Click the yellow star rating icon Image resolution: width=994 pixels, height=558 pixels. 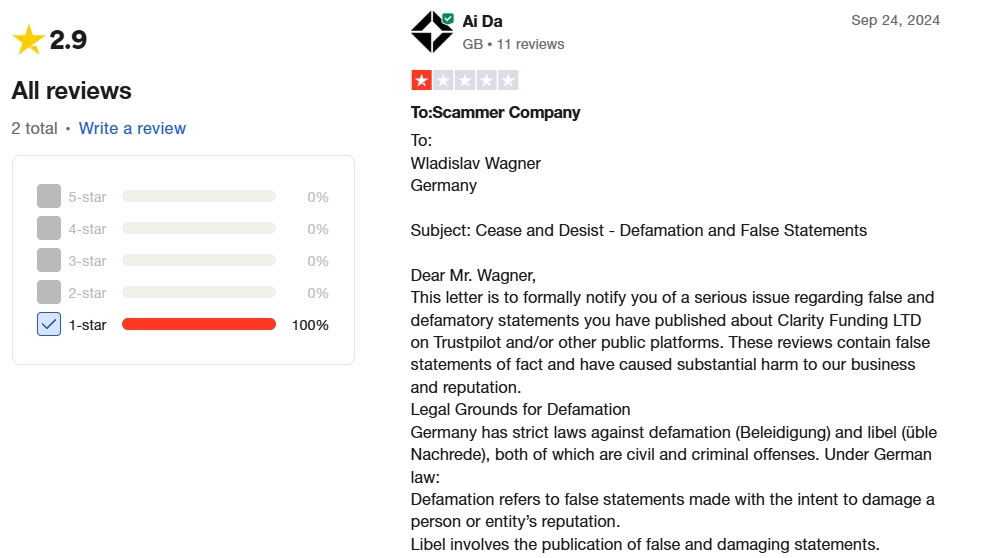point(29,39)
